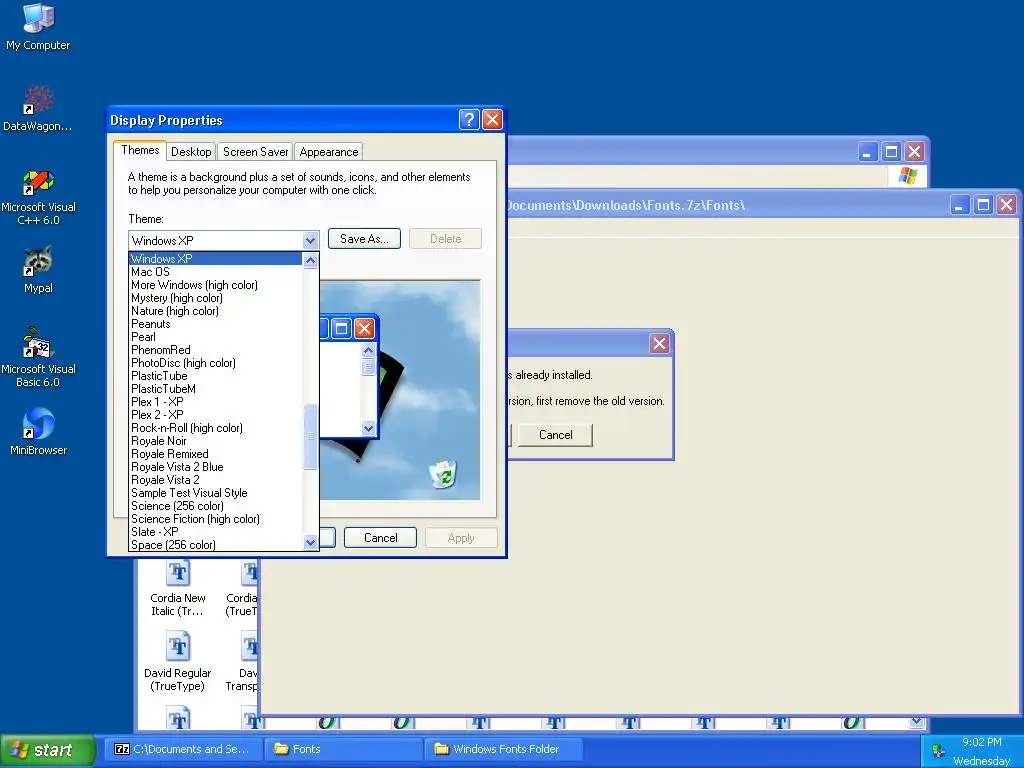Select the David Regular (TrueType) font file
1024x768 pixels.
[177, 662]
